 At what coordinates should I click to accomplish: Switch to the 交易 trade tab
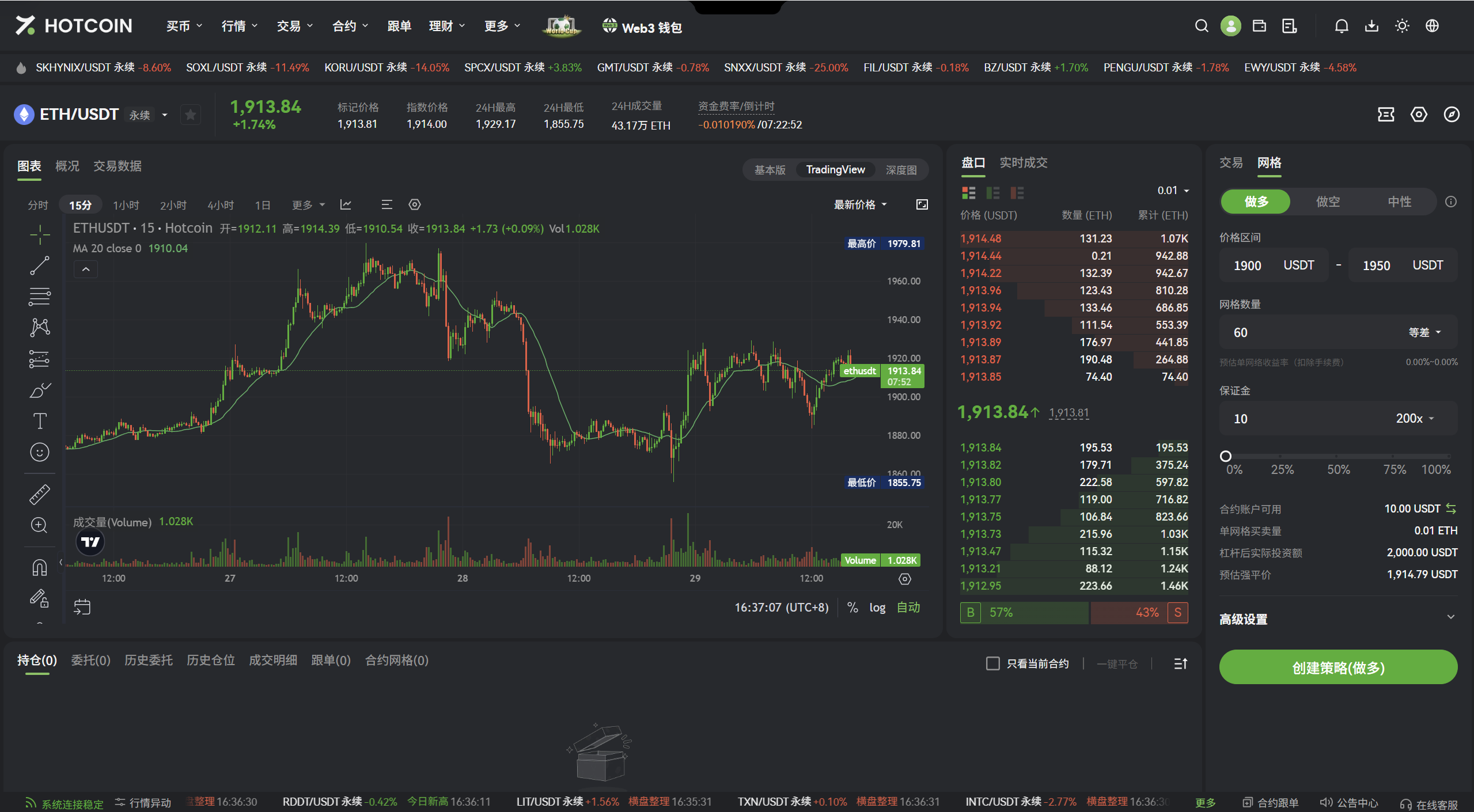coord(1231,163)
